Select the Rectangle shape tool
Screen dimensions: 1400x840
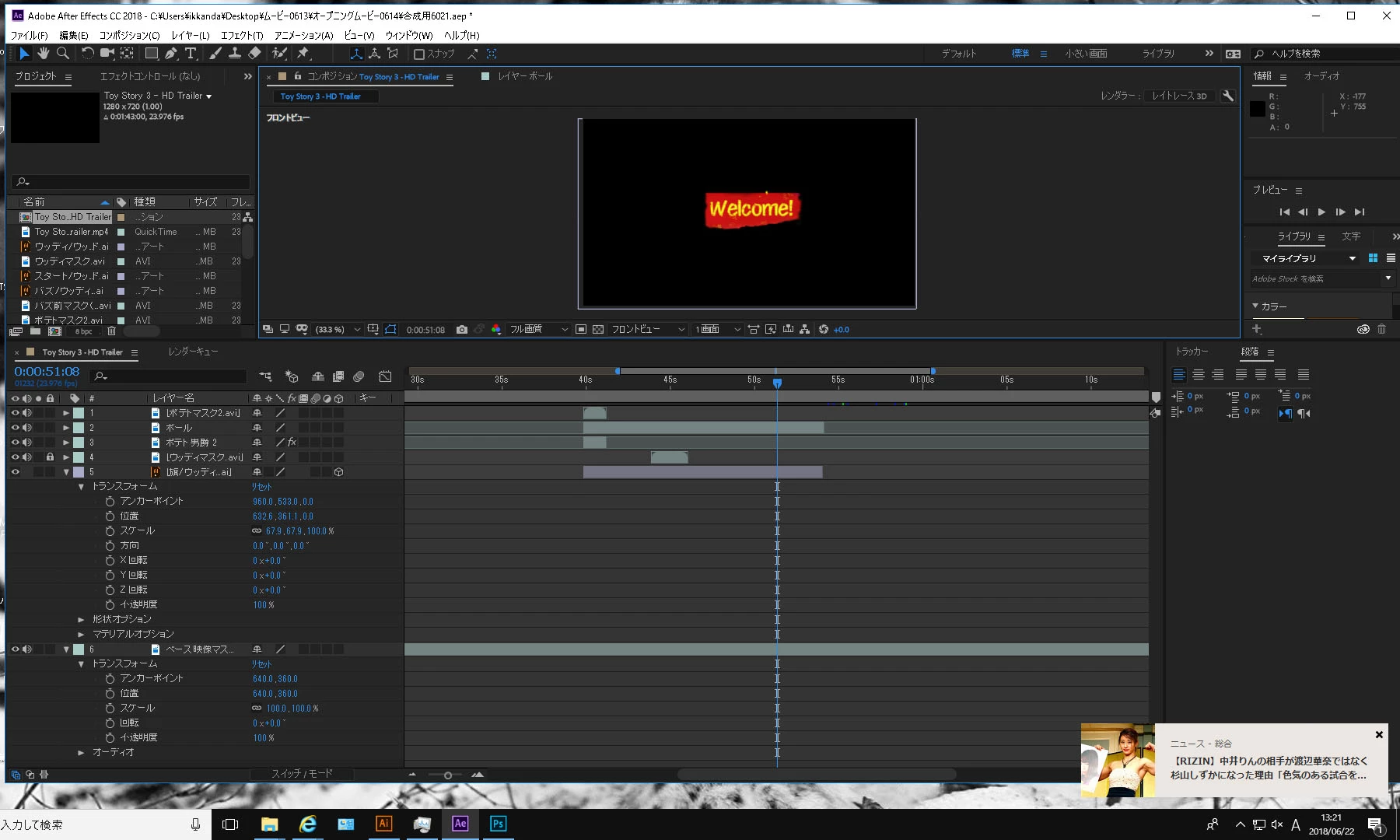pos(152,54)
